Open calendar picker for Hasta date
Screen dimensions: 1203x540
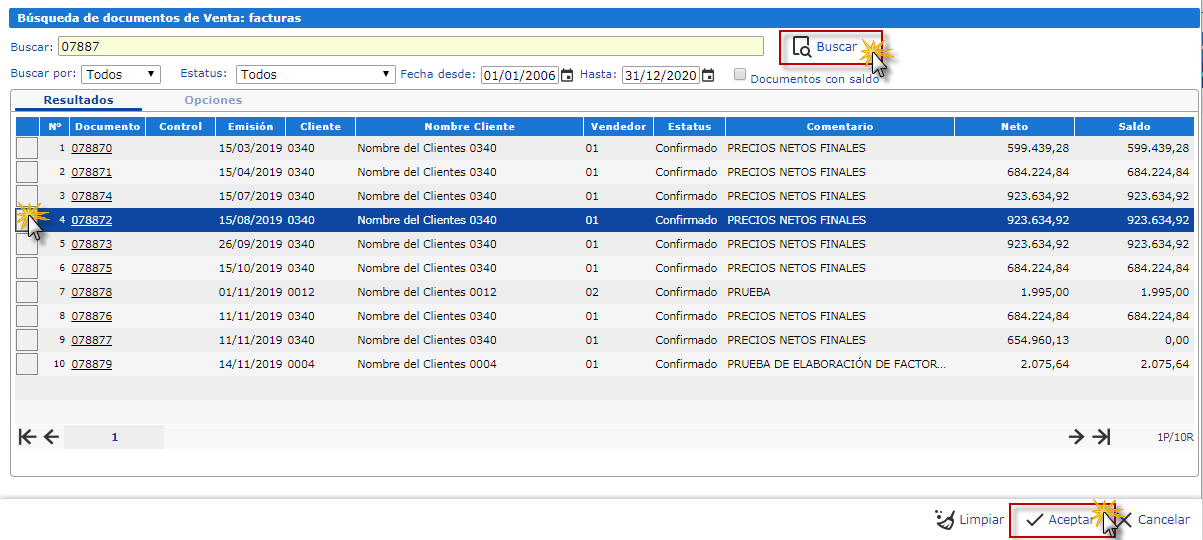(x=708, y=75)
